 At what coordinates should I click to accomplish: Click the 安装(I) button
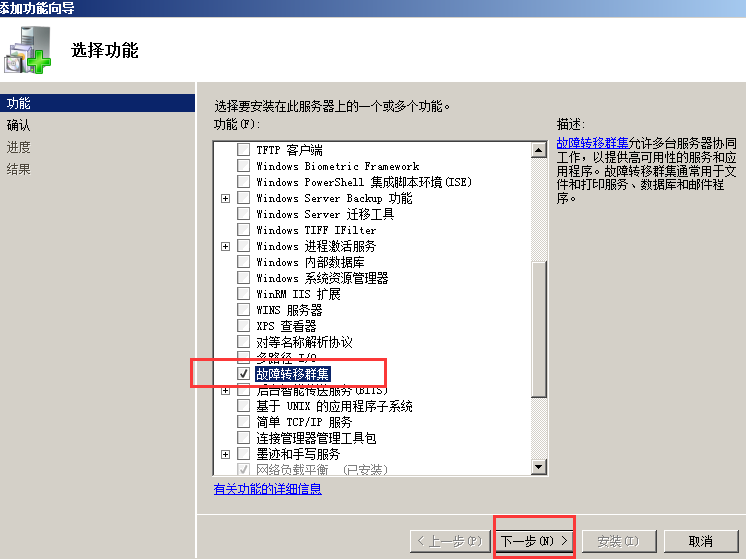[618, 541]
